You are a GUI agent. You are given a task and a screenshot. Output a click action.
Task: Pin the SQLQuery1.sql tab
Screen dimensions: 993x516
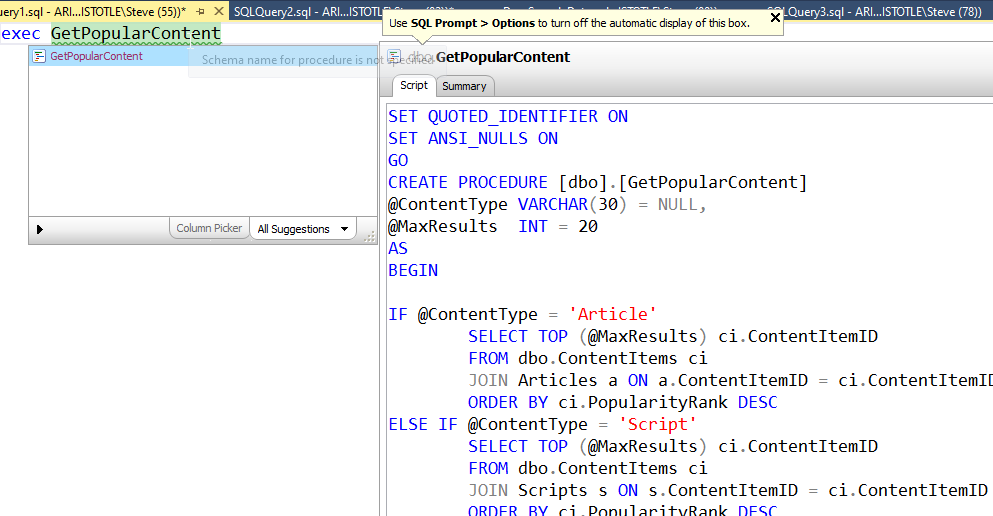201,11
